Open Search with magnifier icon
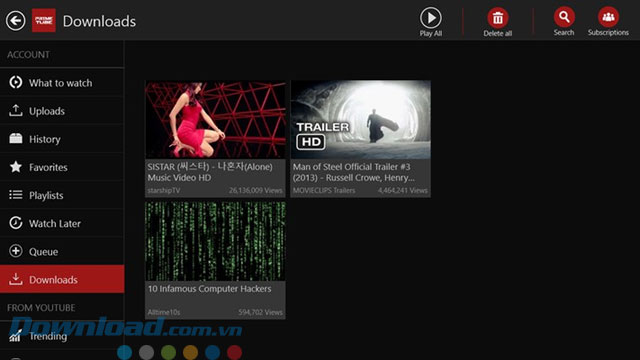The image size is (640, 360). pos(564,17)
